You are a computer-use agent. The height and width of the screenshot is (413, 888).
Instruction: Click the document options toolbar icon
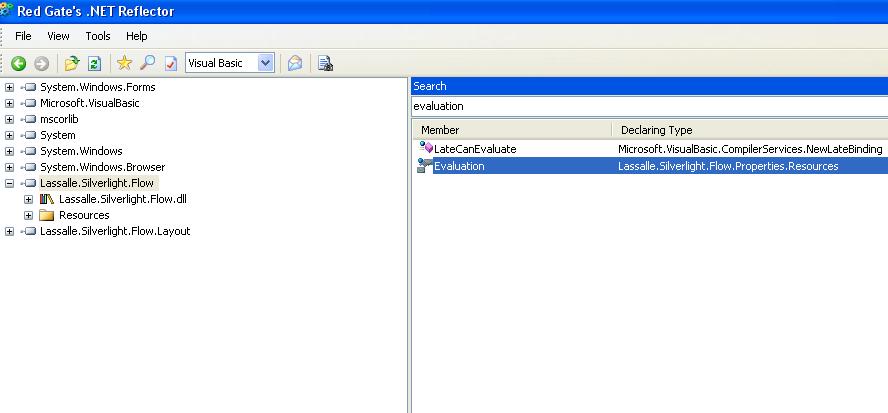coord(325,63)
